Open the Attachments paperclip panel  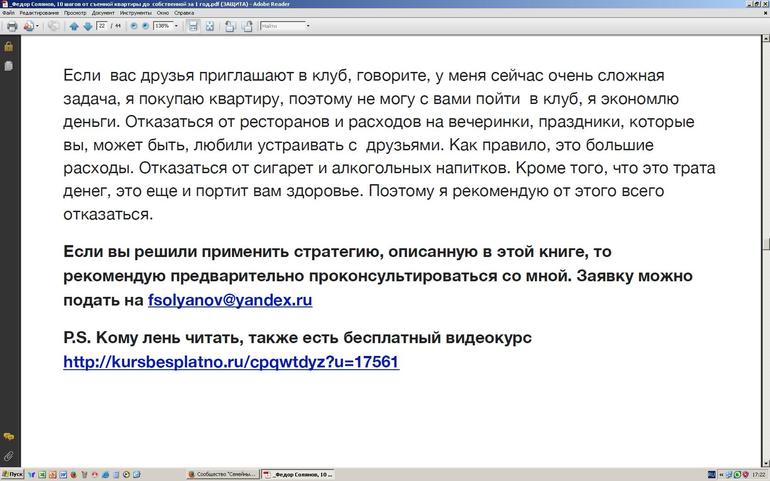pyautogui.click(x=8, y=456)
